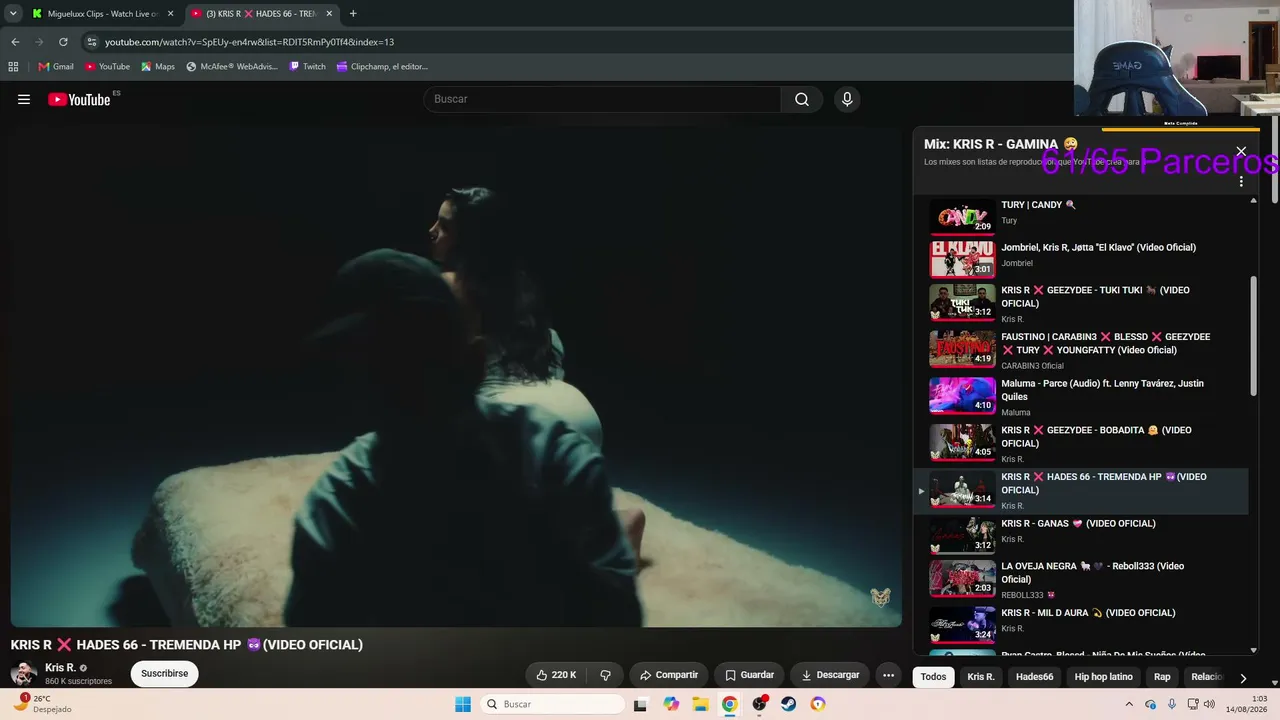Play LA OVEJA NEGRA by Reboll333

pyautogui.click(x=1080, y=580)
